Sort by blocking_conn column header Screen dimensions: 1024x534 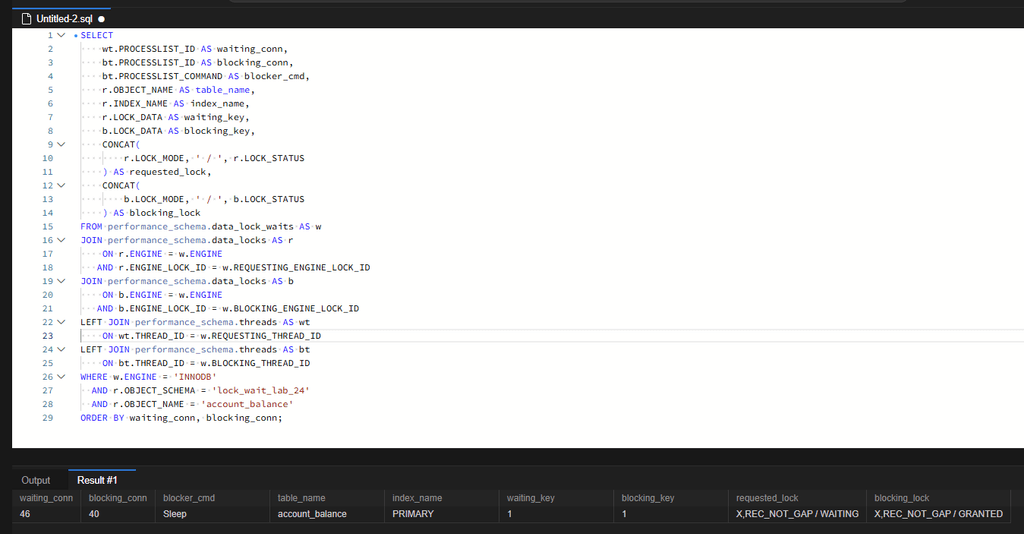coord(118,498)
